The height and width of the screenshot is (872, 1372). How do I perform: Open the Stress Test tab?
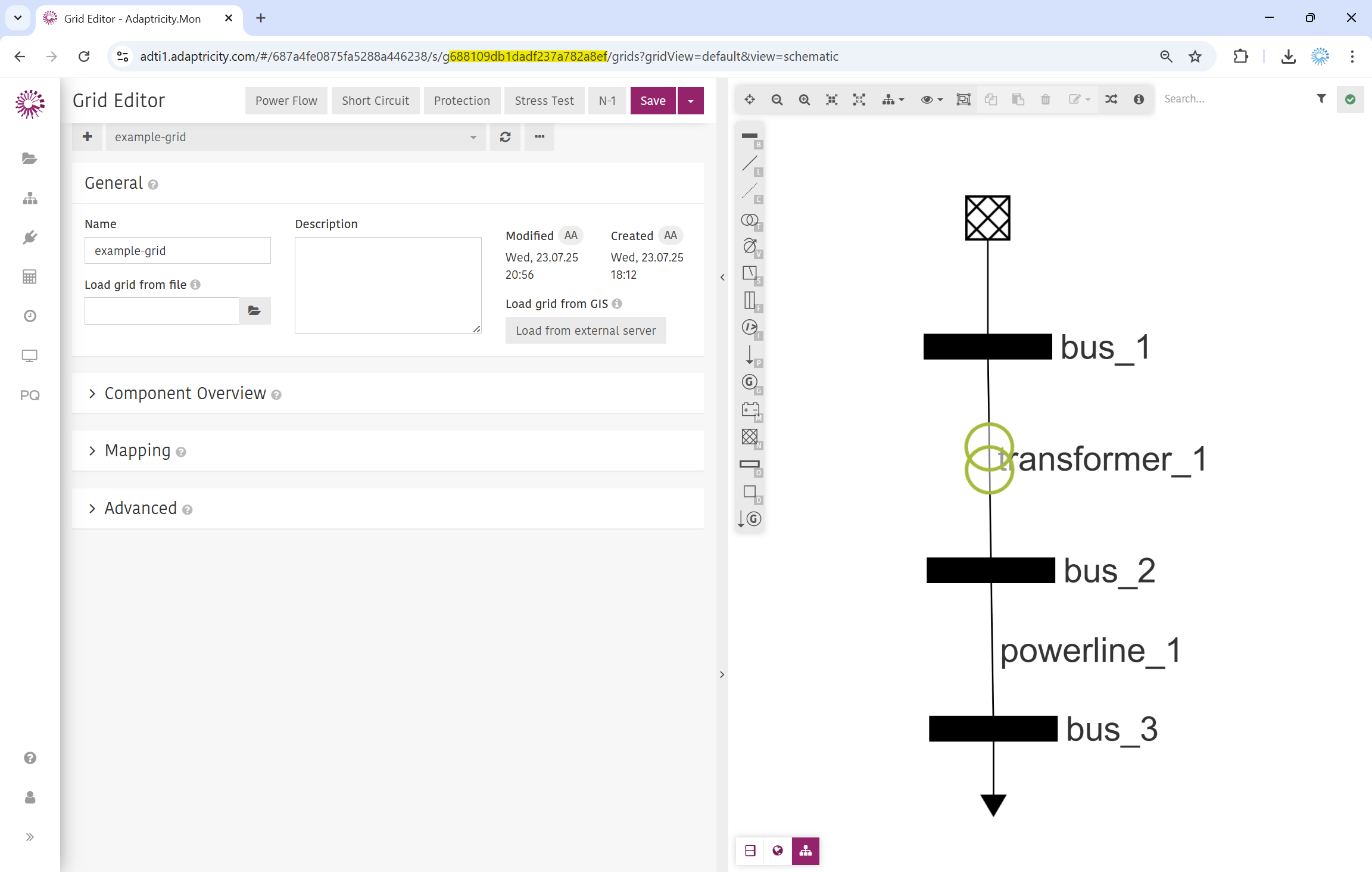point(544,101)
